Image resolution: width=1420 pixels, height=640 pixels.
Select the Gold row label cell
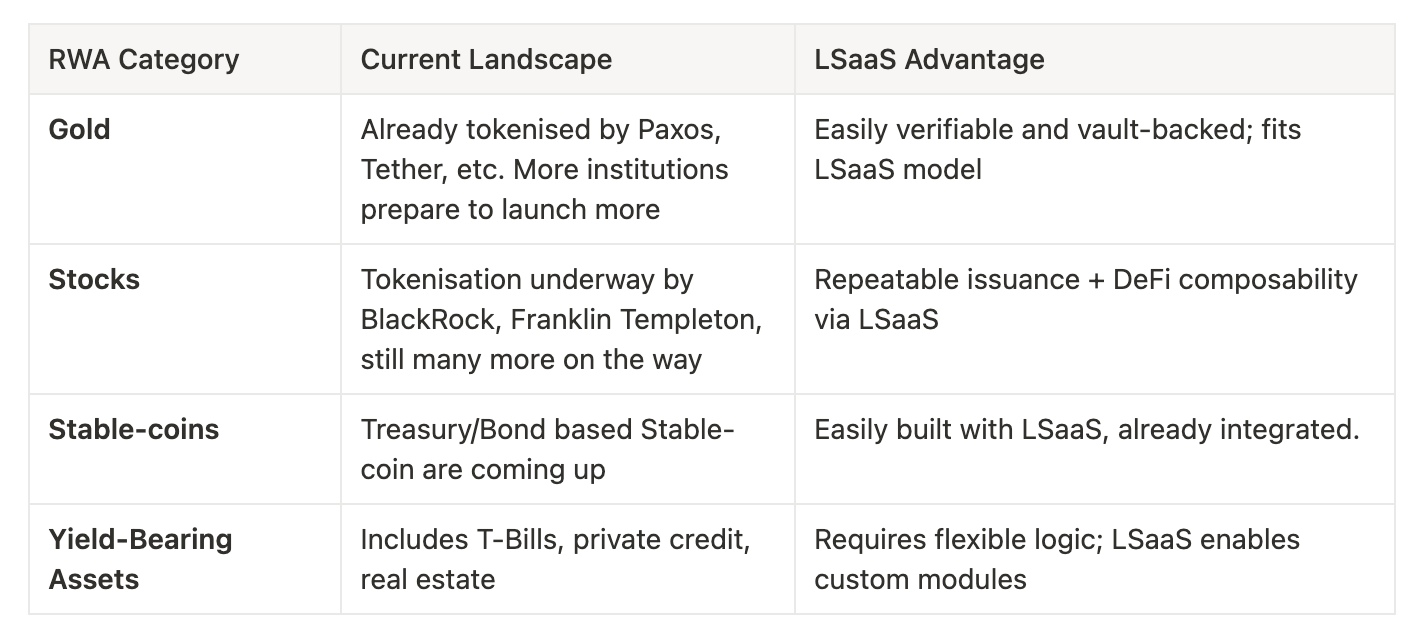[x=80, y=130]
